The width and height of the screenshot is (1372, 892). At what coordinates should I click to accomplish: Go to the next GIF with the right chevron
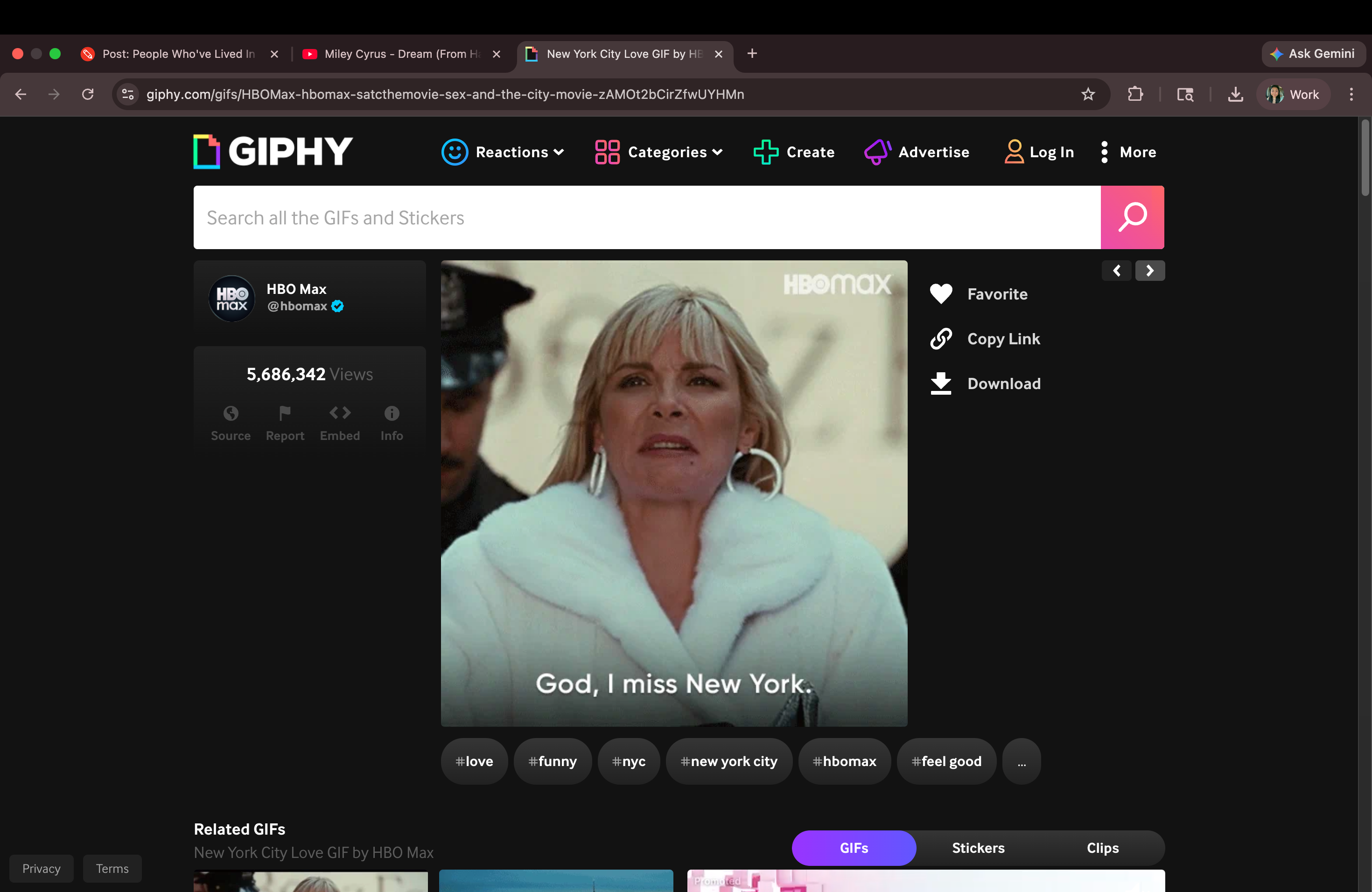1150,270
